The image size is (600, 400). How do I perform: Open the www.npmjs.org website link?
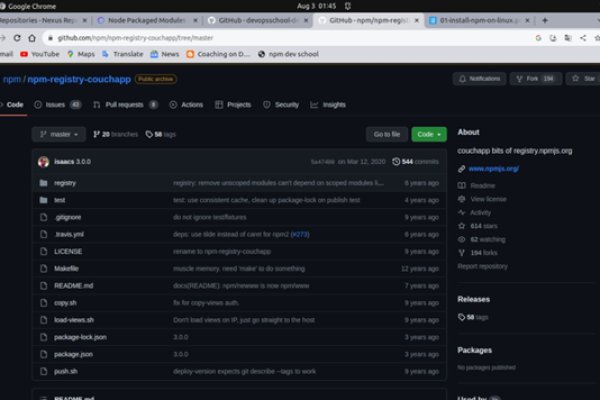pyautogui.click(x=494, y=168)
